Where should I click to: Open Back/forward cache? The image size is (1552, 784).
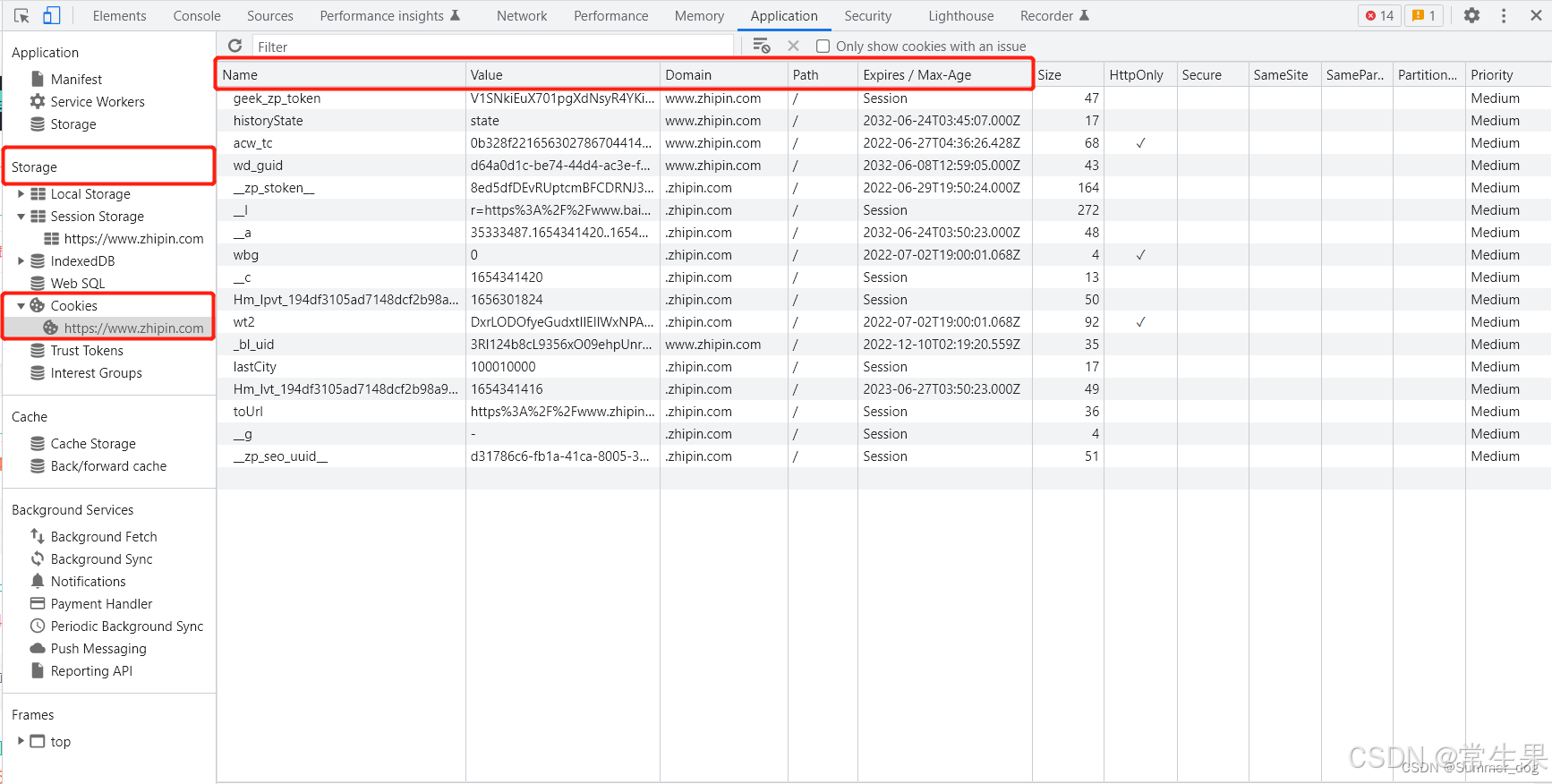coord(108,465)
